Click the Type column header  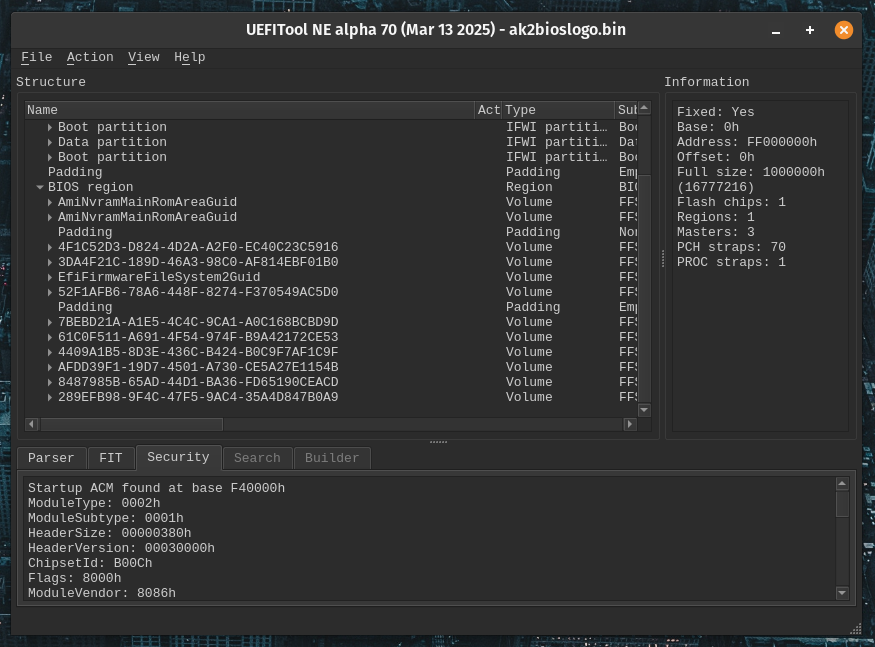point(556,110)
